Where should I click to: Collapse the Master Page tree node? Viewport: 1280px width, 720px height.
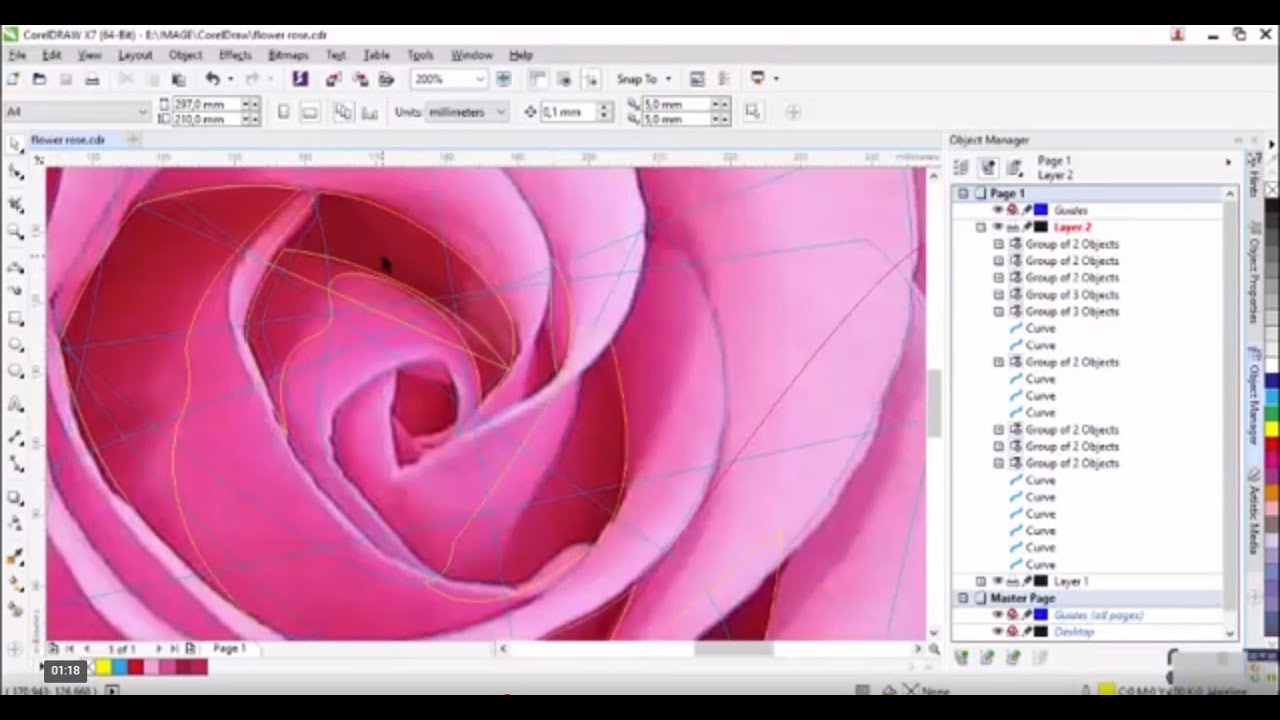(x=963, y=598)
